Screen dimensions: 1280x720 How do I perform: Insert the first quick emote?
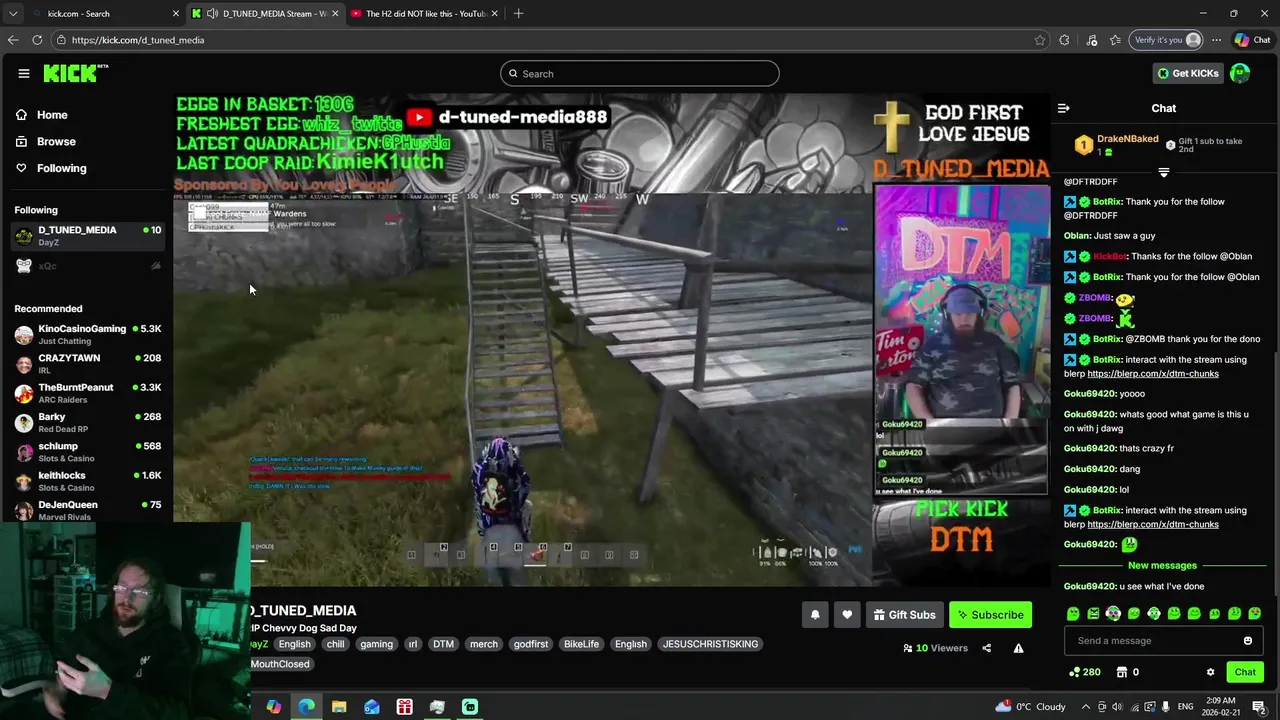click(1073, 614)
